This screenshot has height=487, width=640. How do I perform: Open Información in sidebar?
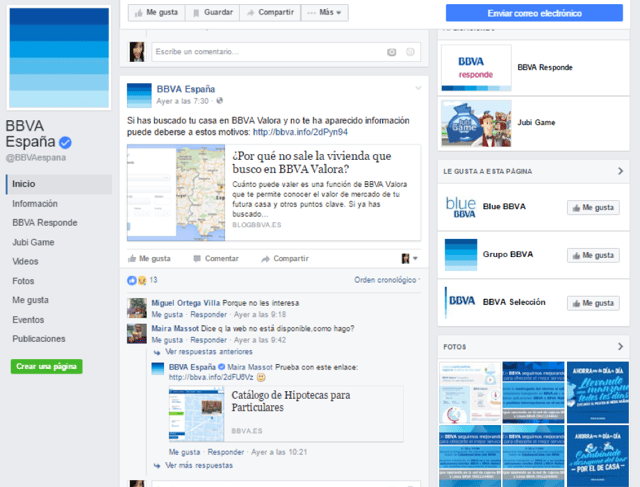(x=35, y=204)
